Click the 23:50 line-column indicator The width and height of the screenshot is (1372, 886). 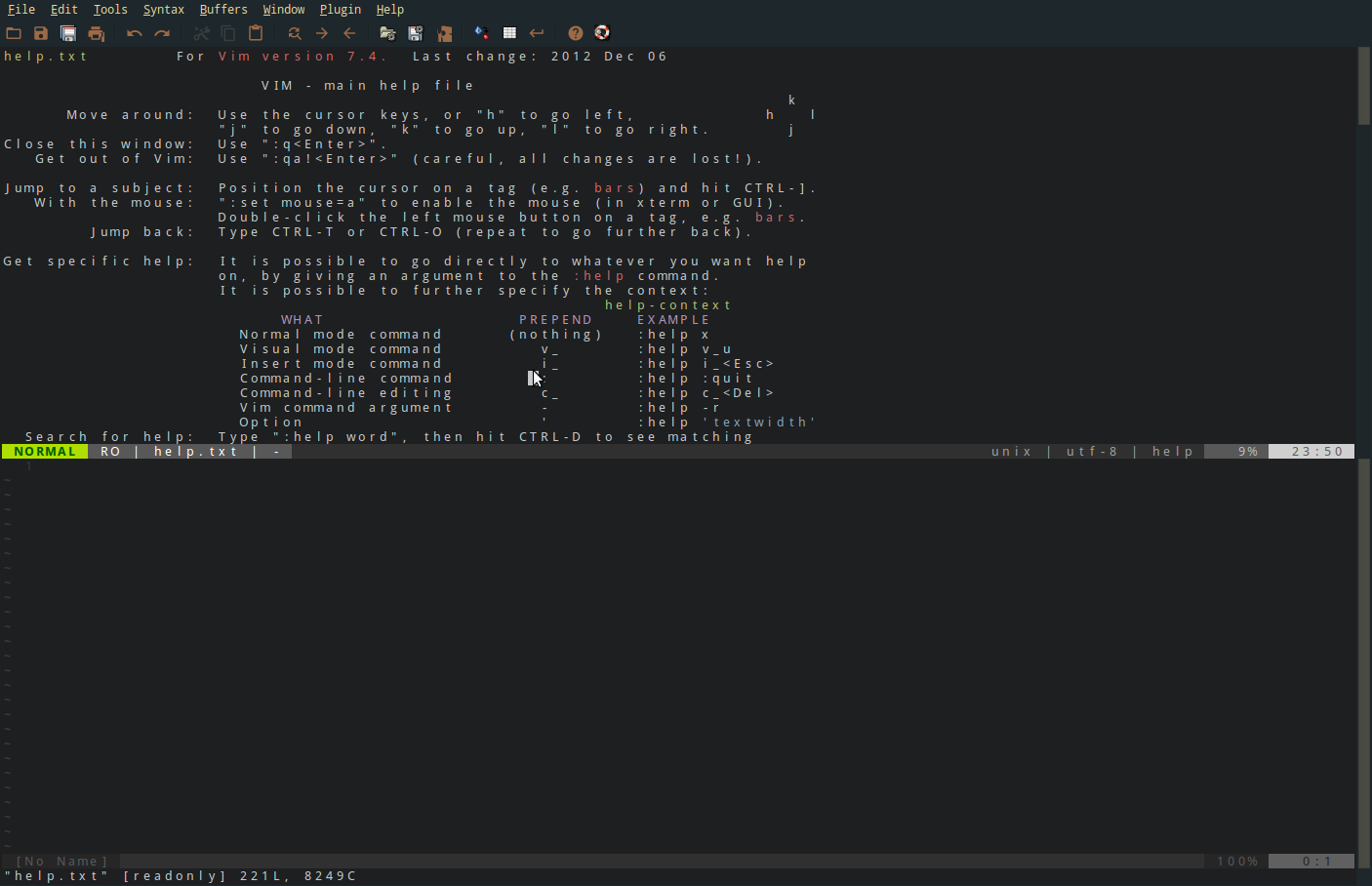click(x=1317, y=452)
